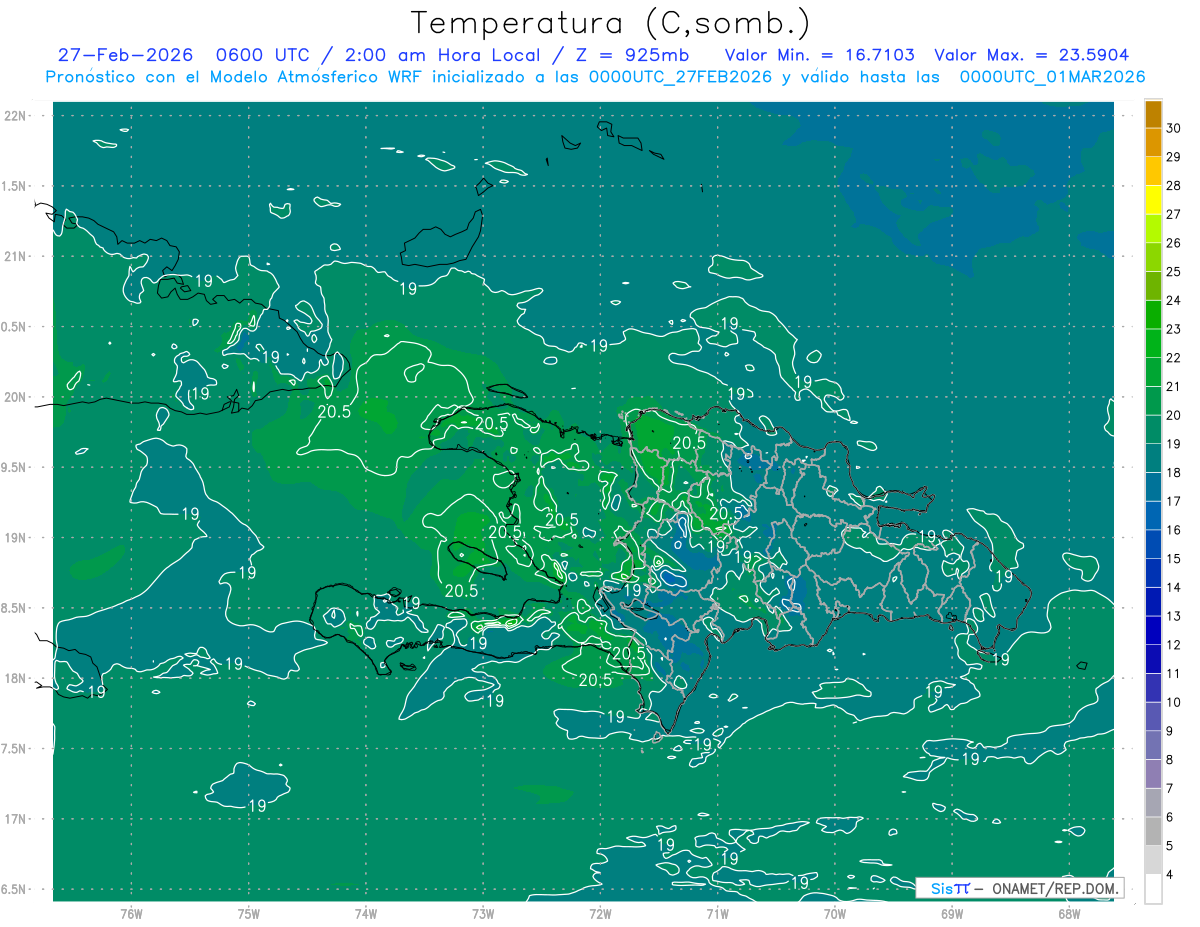Click the colorbar label "8"
Image resolution: width=1200 pixels, height=927 pixels.
(1168, 760)
